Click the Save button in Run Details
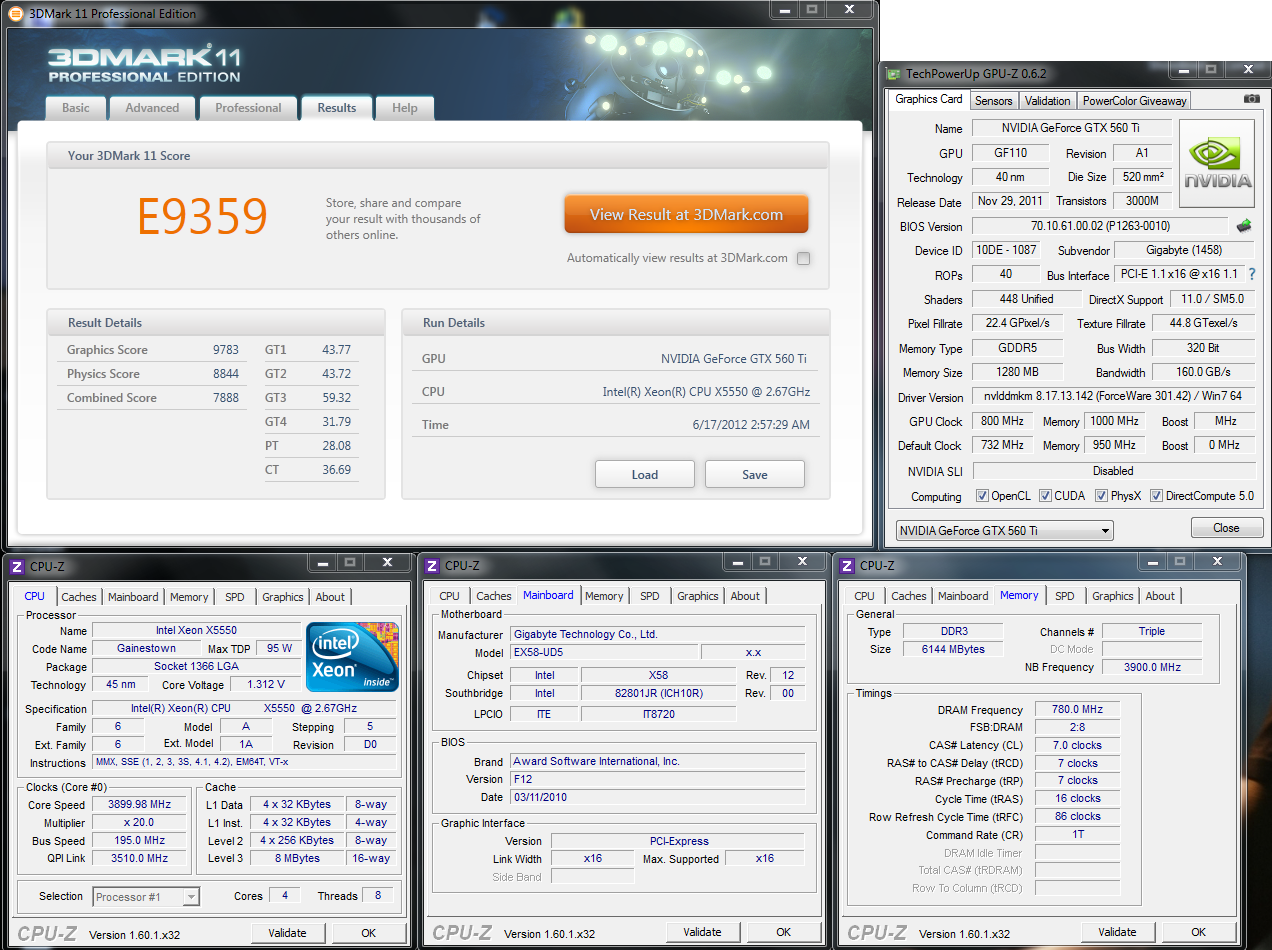 coord(755,474)
